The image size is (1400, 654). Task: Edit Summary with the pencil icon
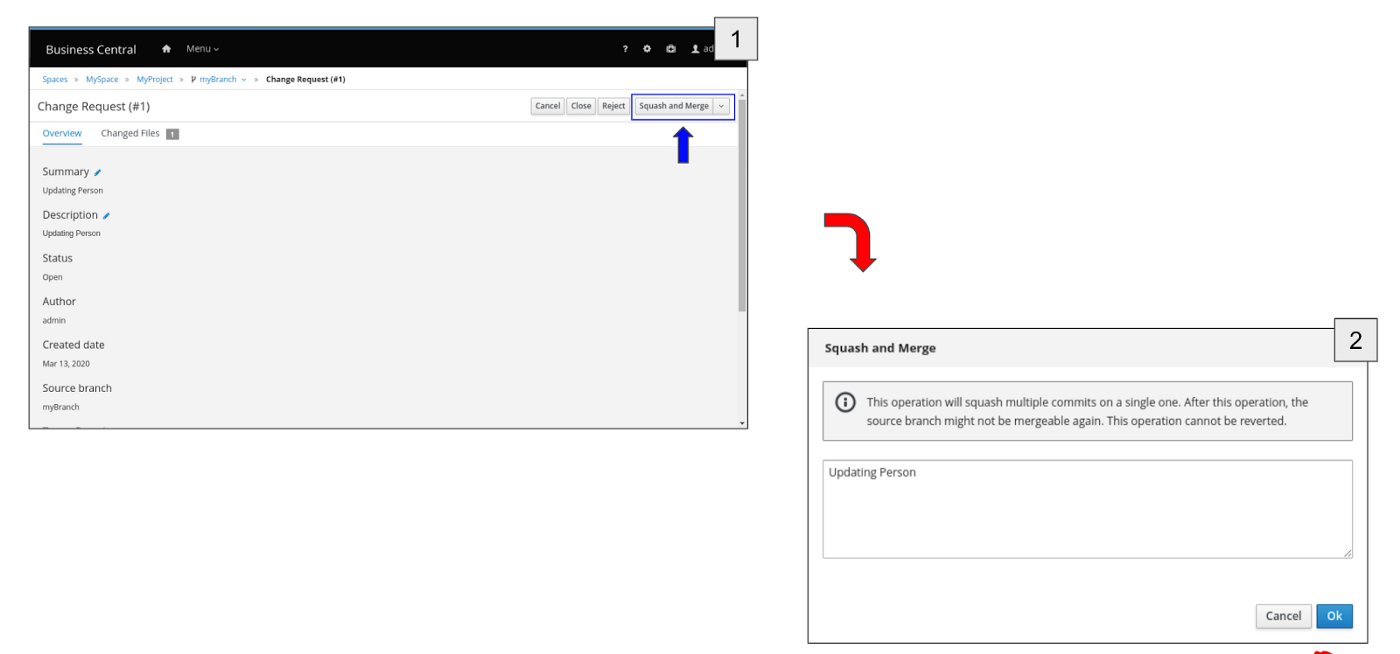pyautogui.click(x=98, y=173)
